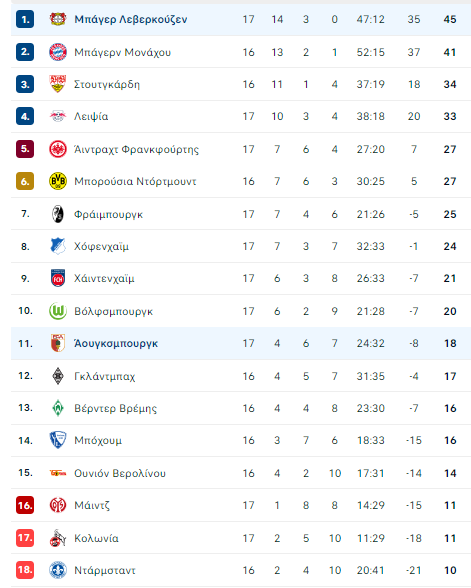This screenshot has width=471, height=588.
Task: Open the Μπάγερν Μονάχου team page
Action: click(x=123, y=52)
